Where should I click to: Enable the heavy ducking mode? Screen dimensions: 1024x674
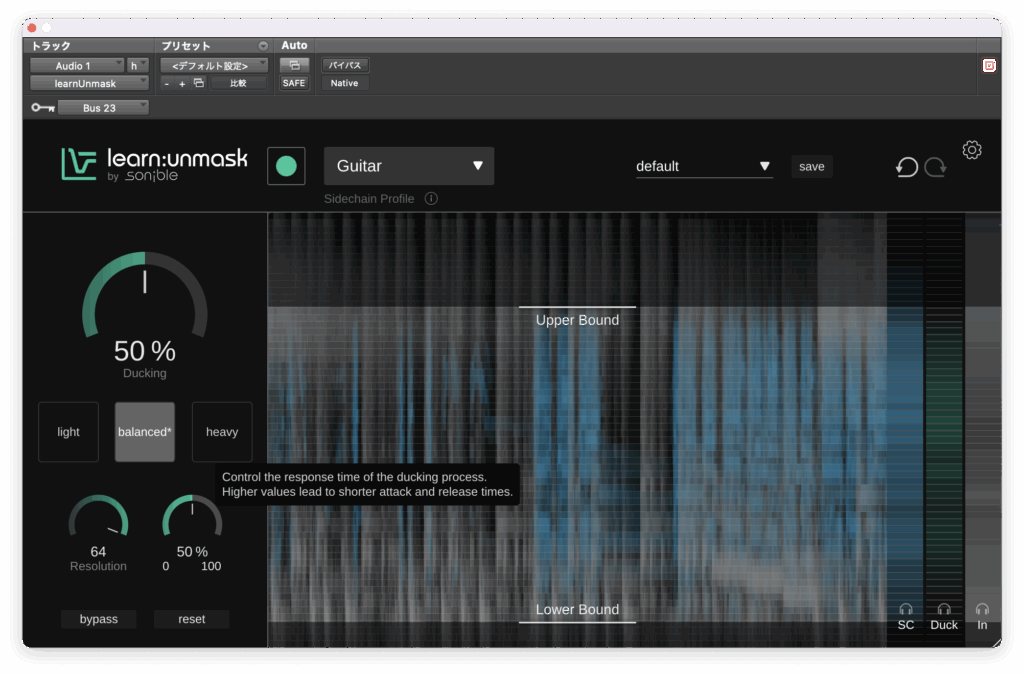[222, 432]
